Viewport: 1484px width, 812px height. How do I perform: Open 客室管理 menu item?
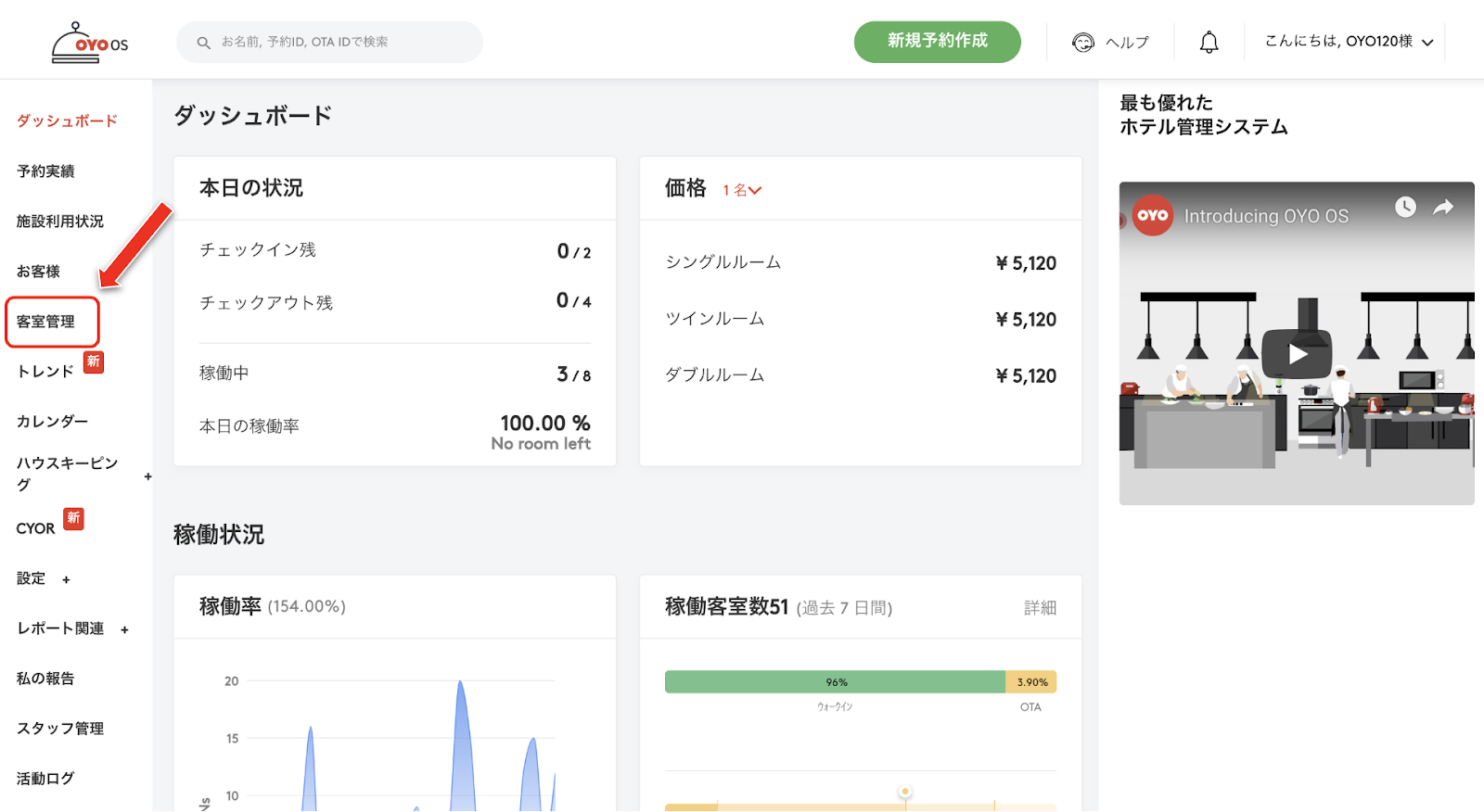[x=45, y=322]
